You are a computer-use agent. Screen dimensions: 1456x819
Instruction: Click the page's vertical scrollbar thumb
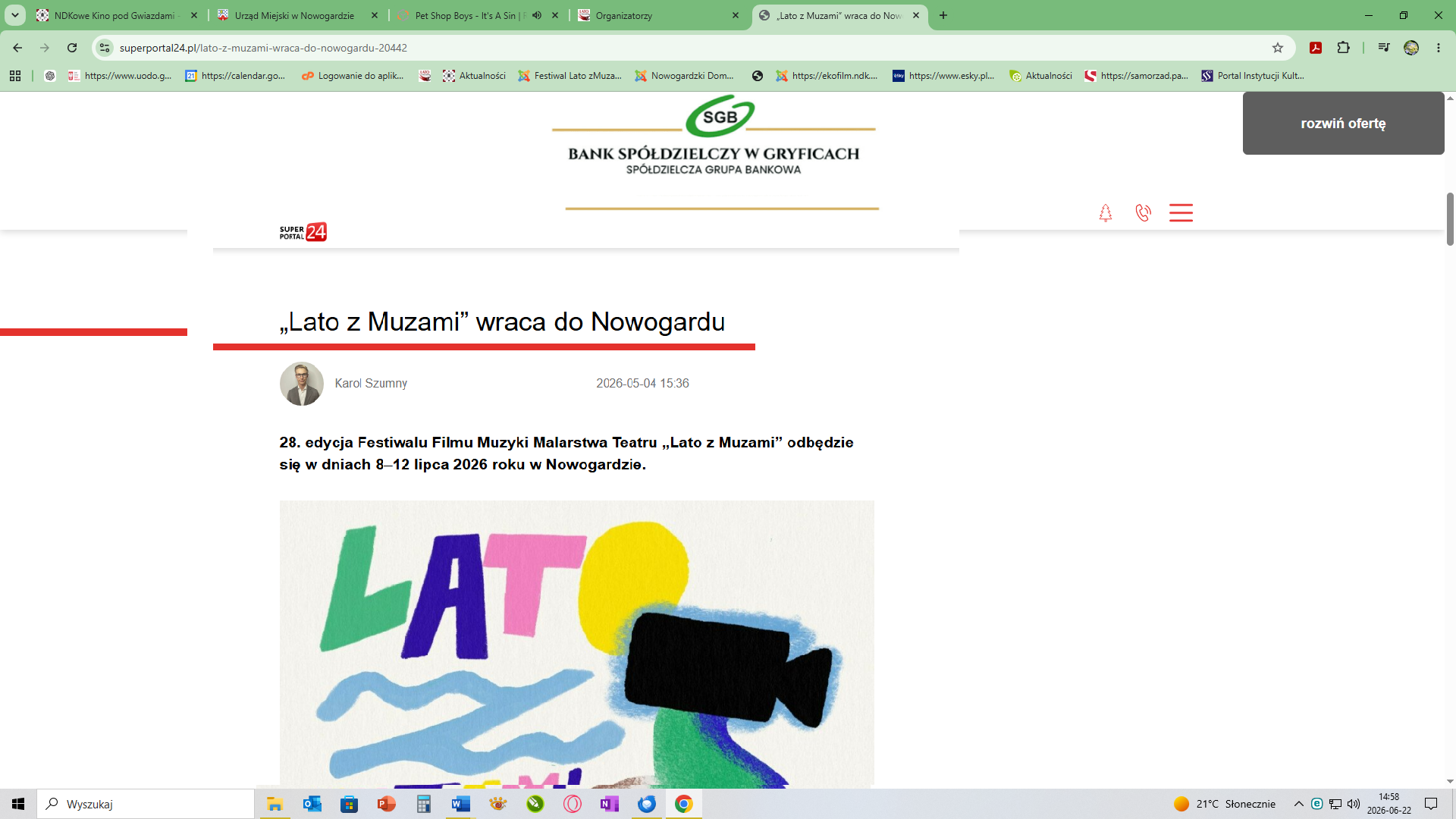point(1450,218)
